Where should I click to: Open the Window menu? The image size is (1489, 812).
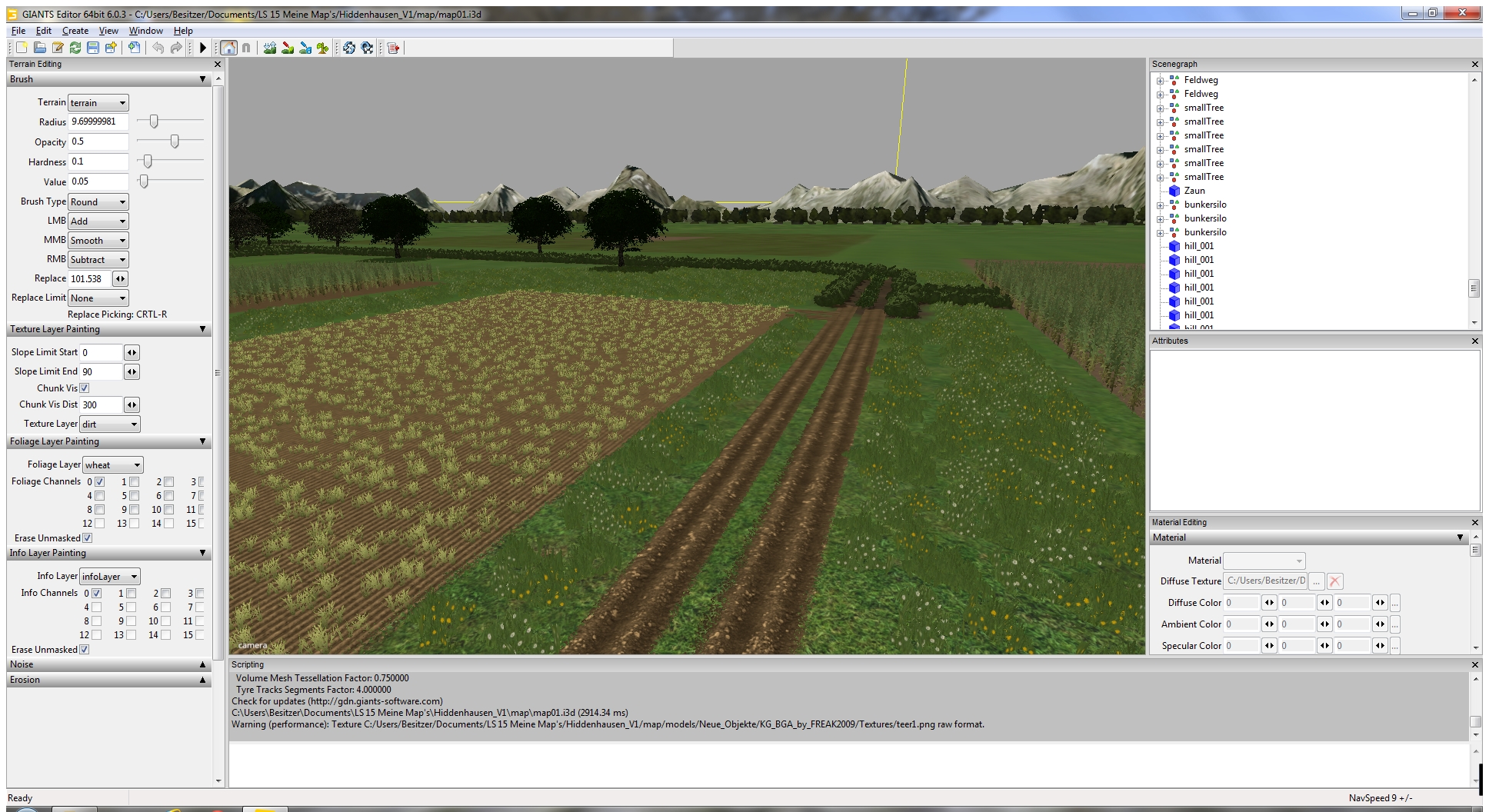[x=145, y=31]
